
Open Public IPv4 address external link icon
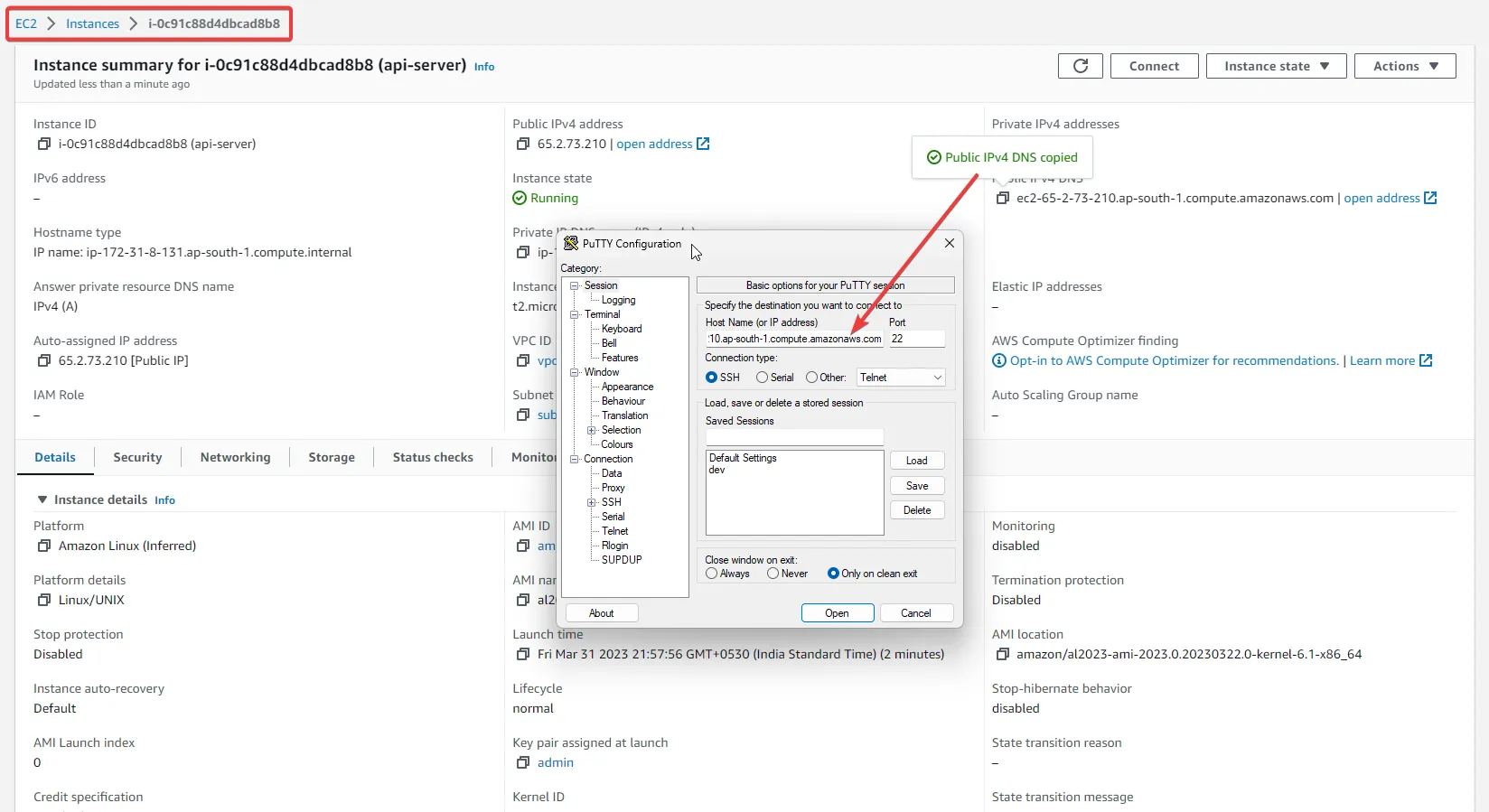pyautogui.click(x=703, y=144)
